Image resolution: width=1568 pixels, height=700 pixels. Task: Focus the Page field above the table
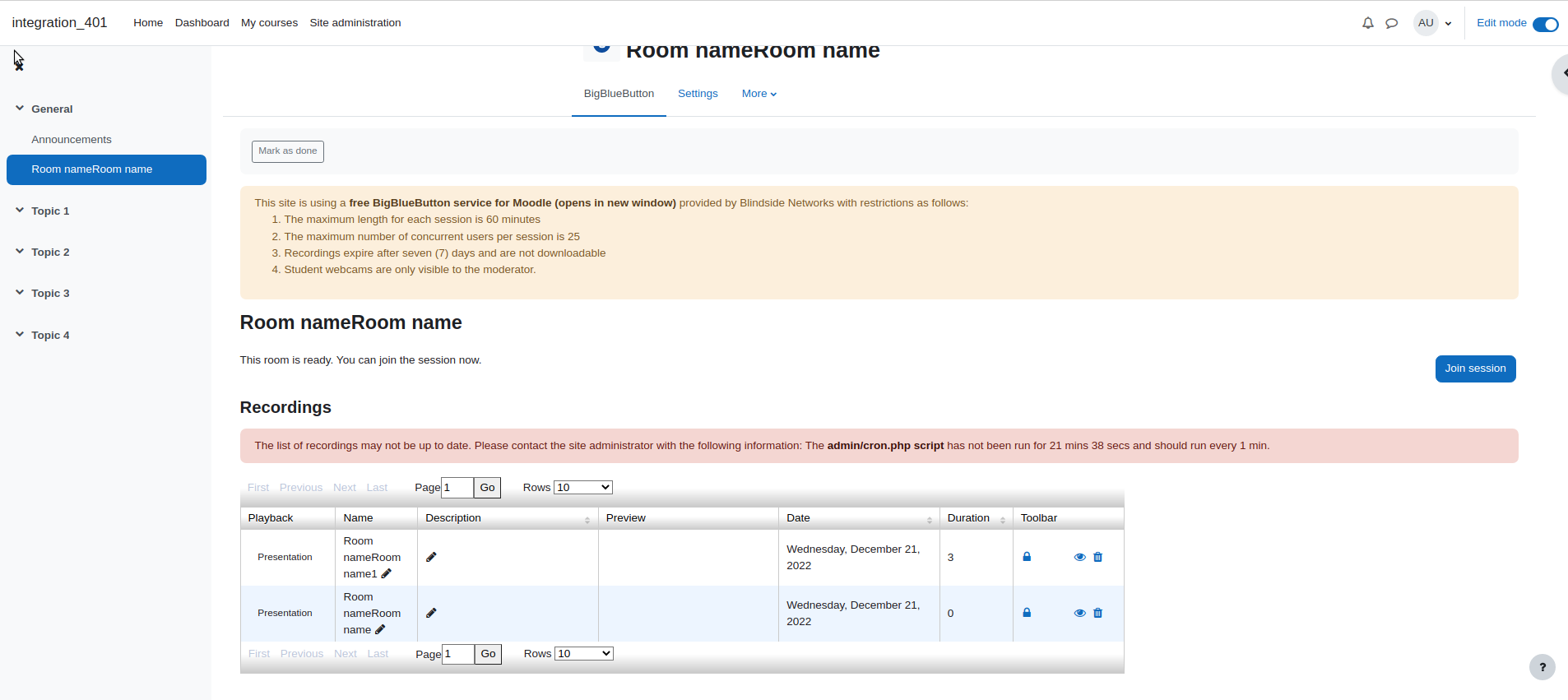pos(457,488)
